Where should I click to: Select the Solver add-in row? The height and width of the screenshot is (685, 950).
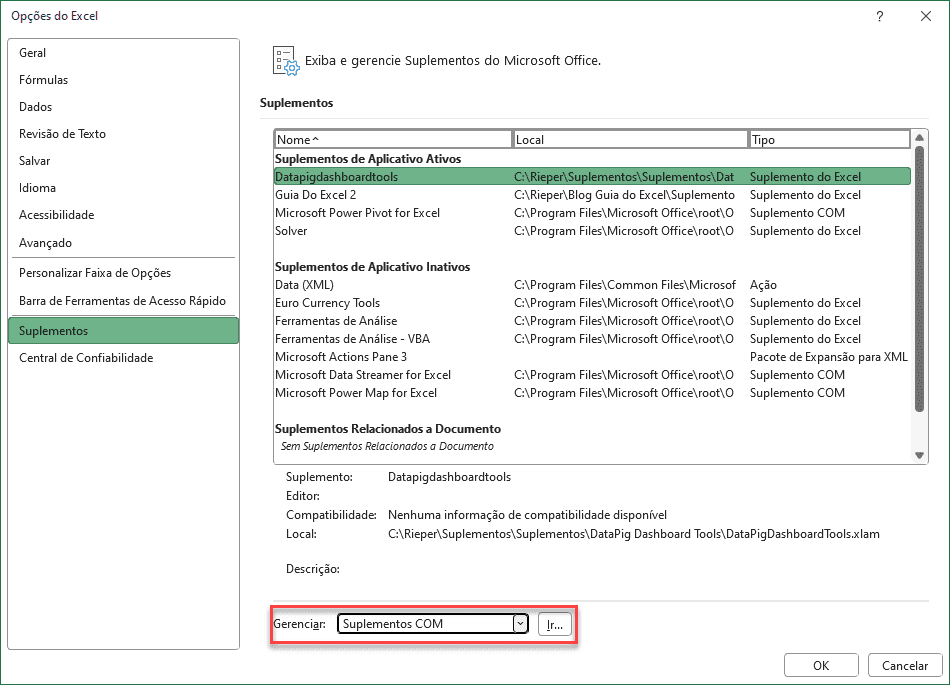(x=592, y=231)
